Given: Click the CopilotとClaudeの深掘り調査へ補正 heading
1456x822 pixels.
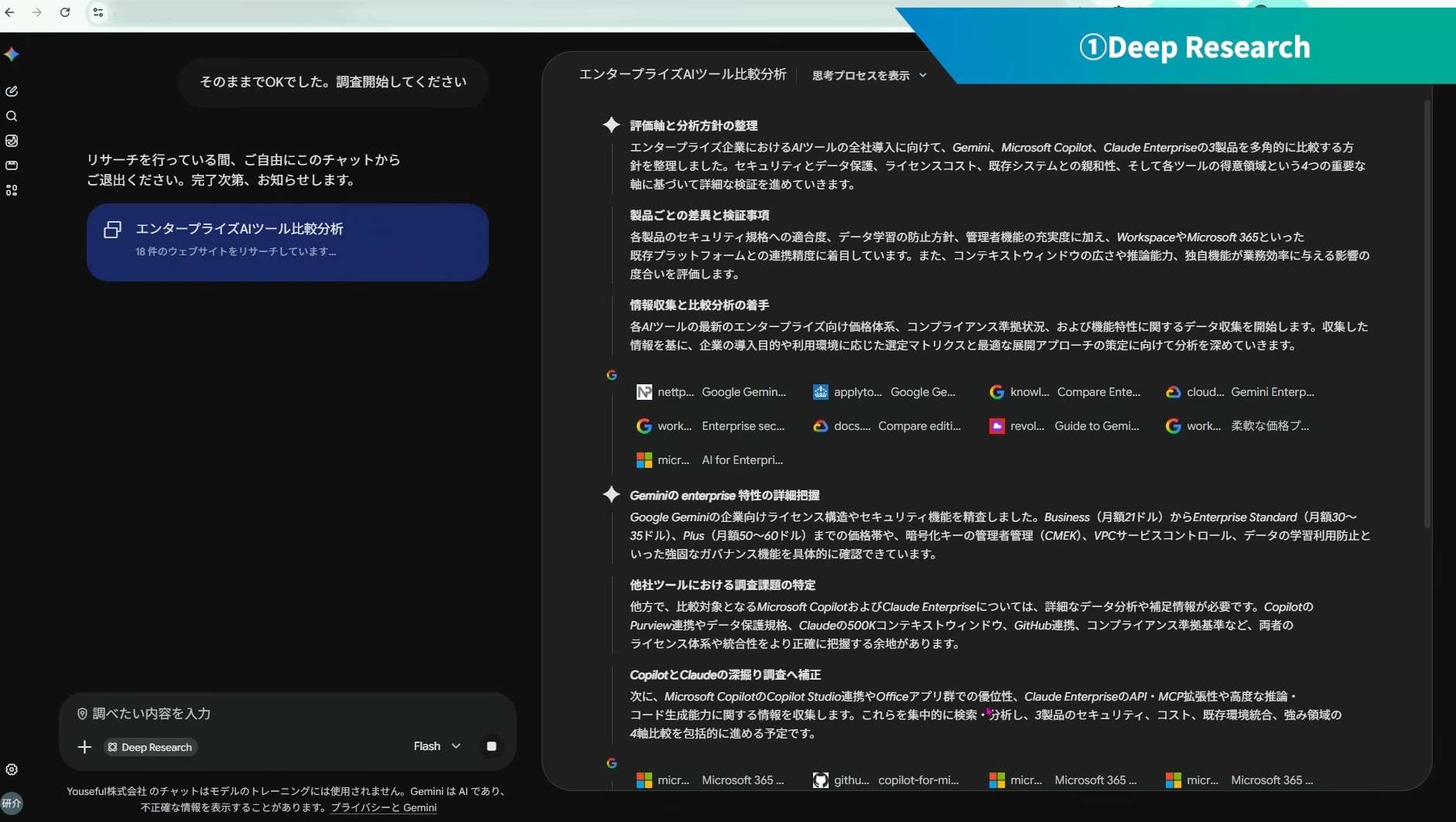Looking at the screenshot, I should 725,674.
